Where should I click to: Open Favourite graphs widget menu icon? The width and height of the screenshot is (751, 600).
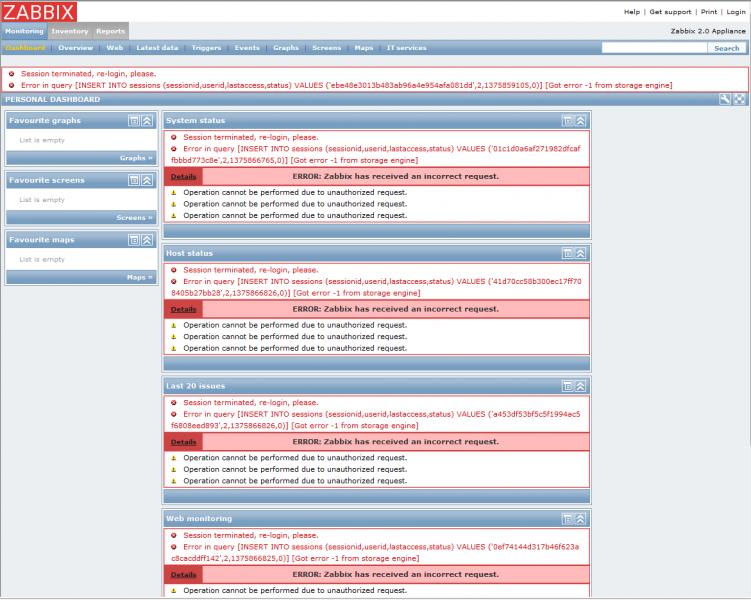134,121
